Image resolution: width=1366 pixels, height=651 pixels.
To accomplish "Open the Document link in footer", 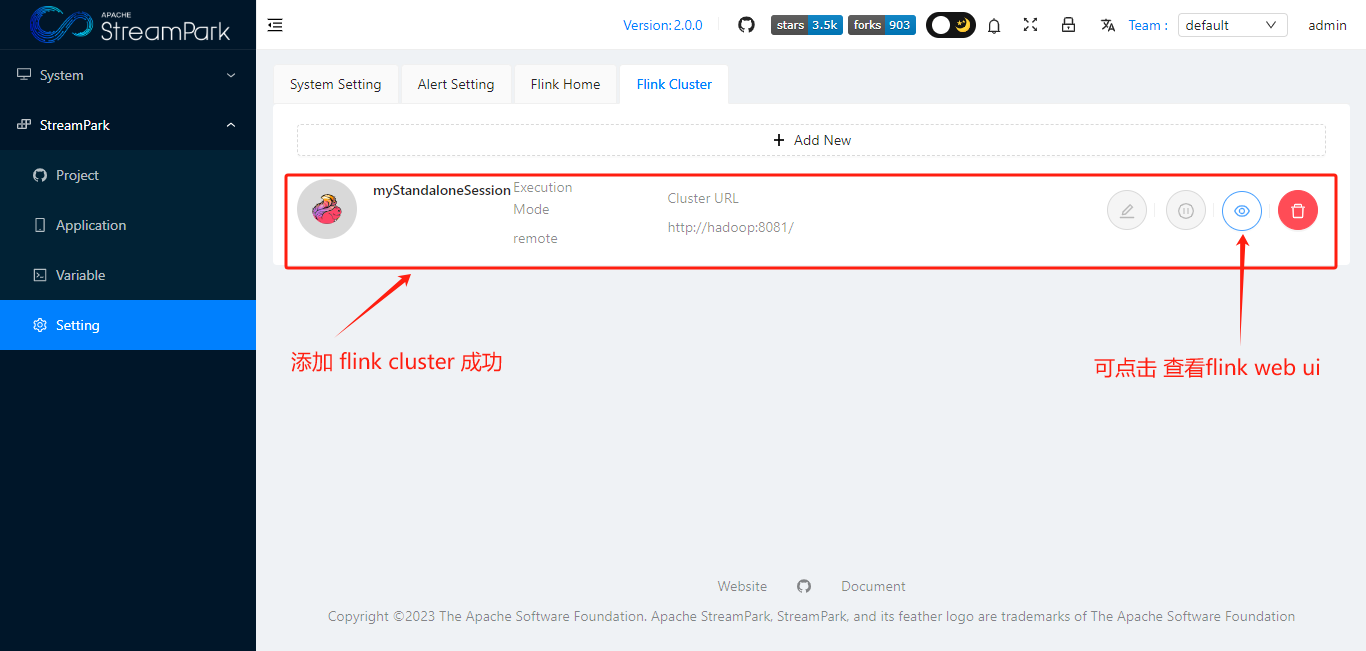I will 872,586.
